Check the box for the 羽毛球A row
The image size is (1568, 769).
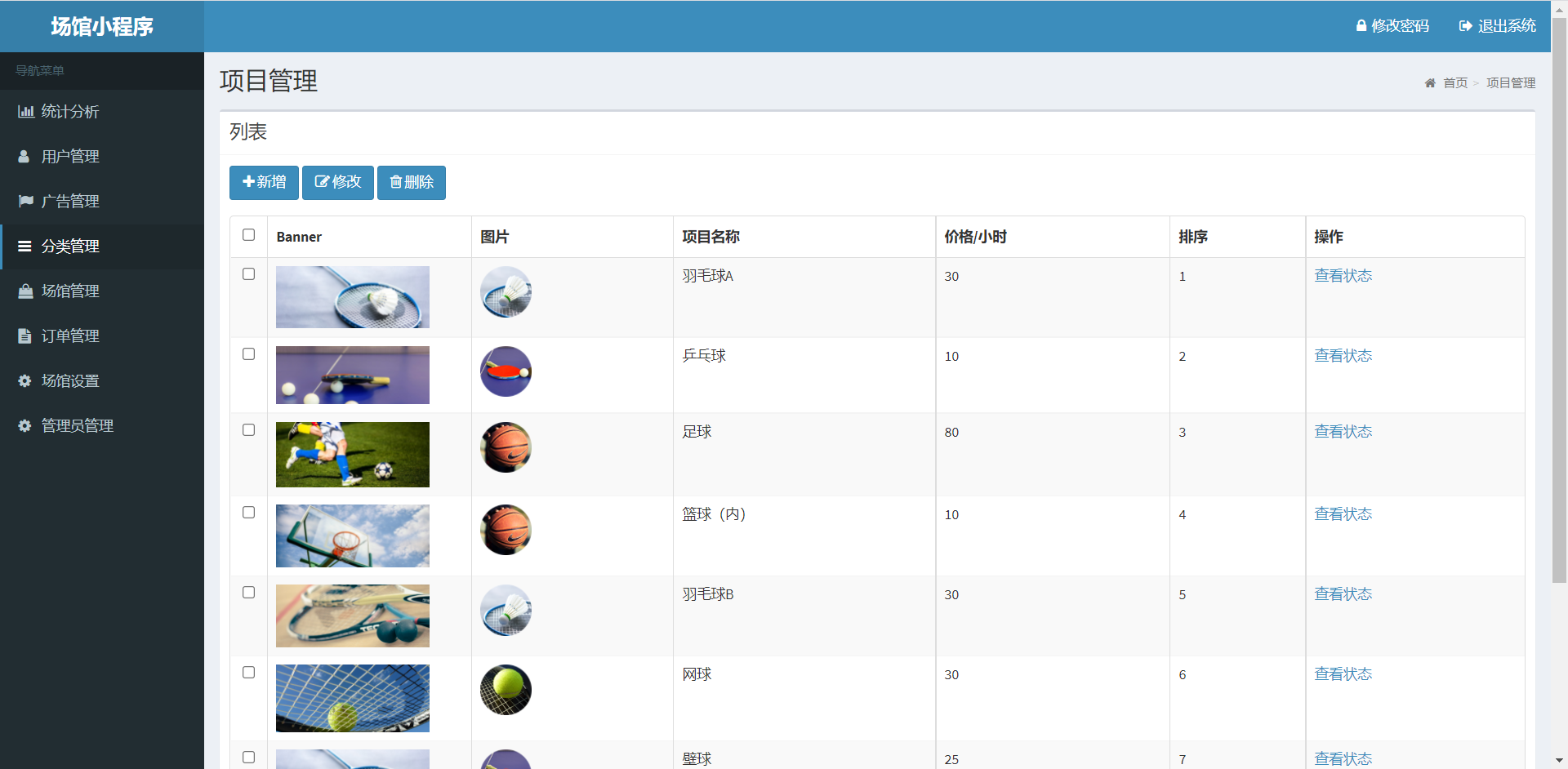[249, 274]
